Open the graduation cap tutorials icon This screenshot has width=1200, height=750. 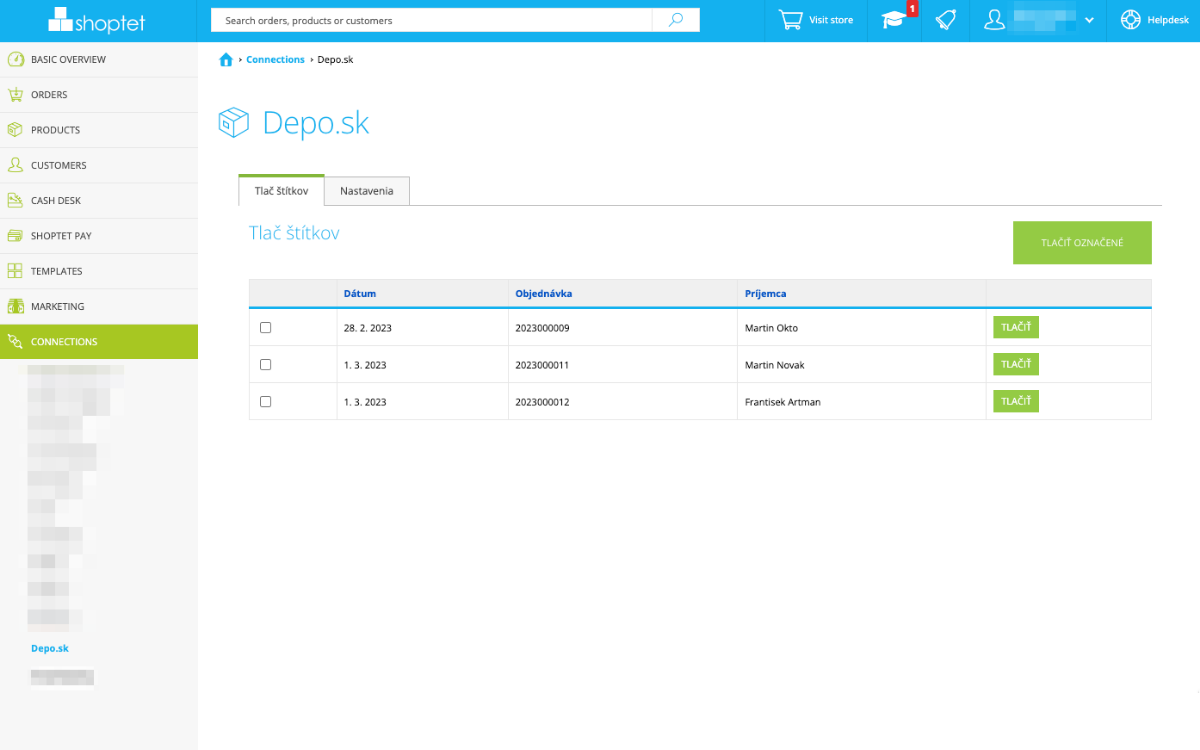(x=893, y=20)
